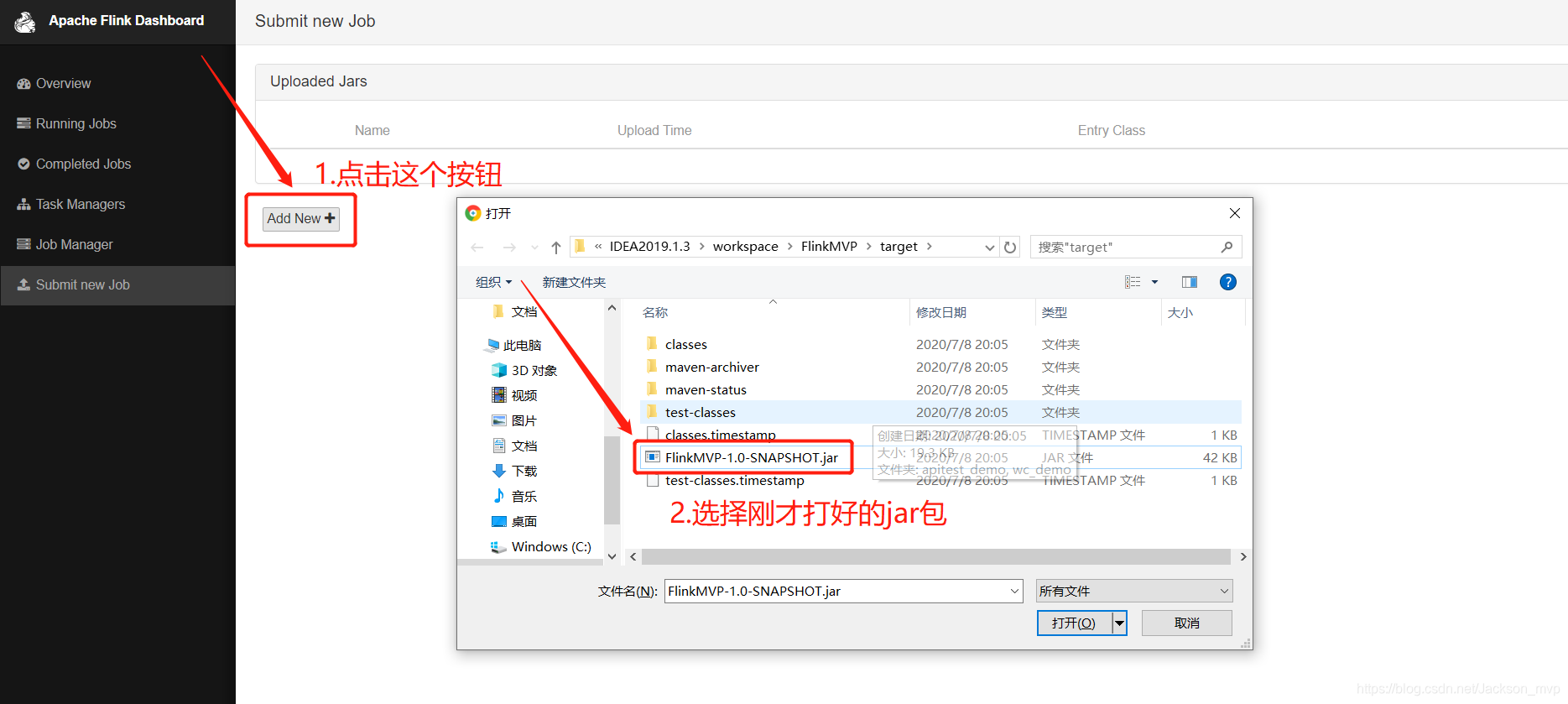The width and height of the screenshot is (1568, 704).
Task: Select the maven-archiver folder
Action: [711, 367]
